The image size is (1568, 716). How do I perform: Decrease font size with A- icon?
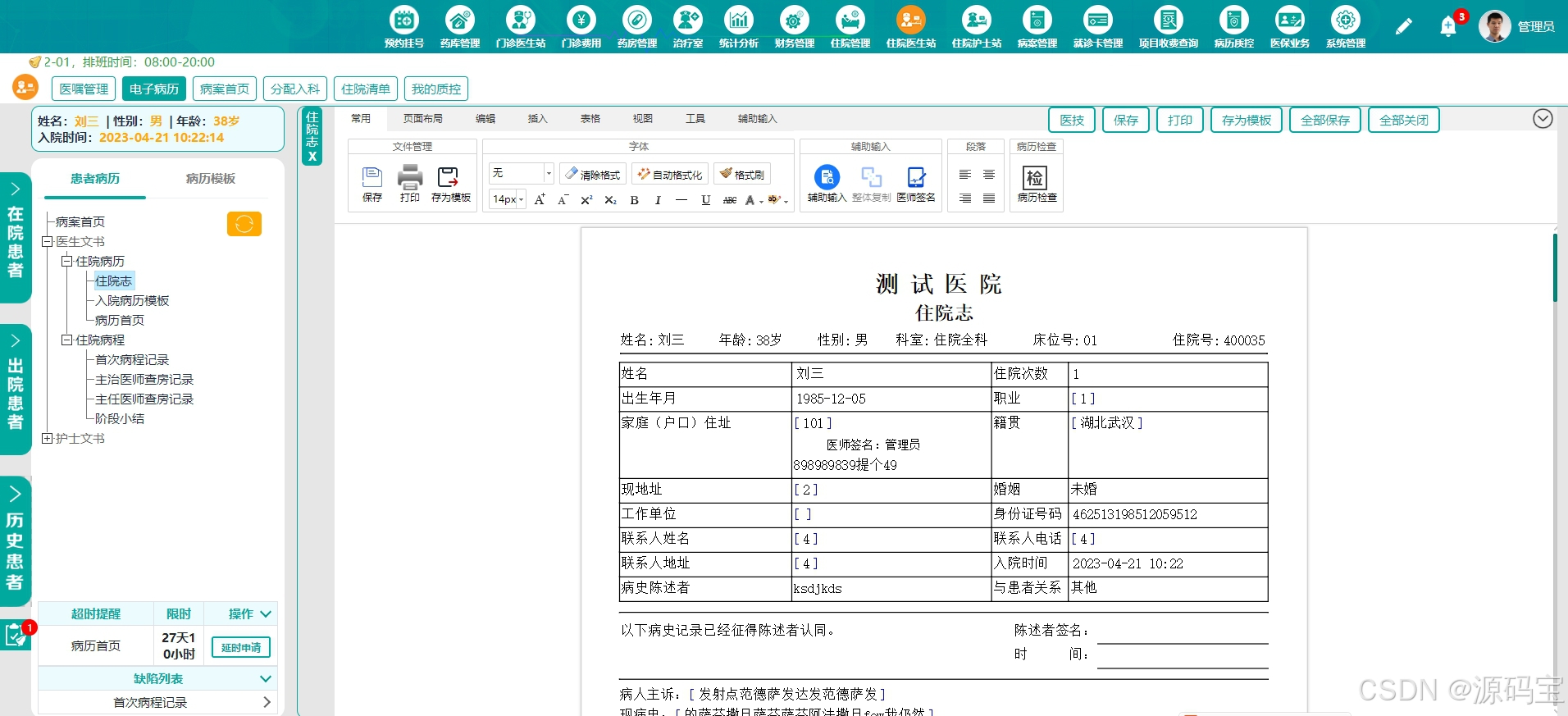563,199
